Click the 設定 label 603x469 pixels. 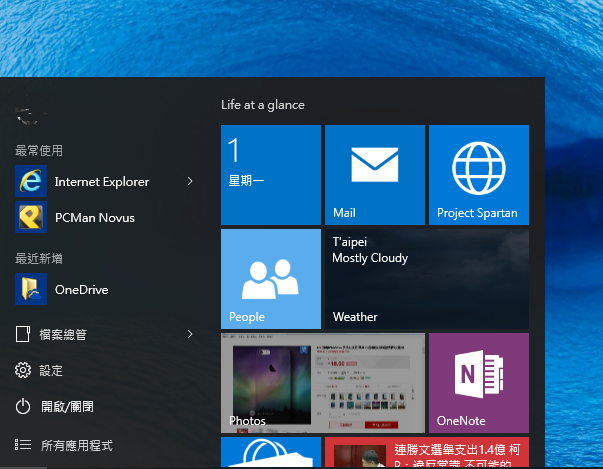click(x=51, y=371)
